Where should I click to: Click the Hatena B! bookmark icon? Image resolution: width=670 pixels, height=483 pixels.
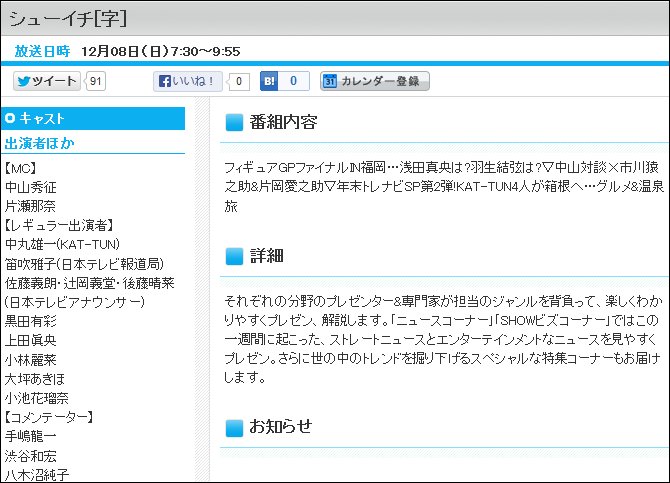tap(269, 81)
